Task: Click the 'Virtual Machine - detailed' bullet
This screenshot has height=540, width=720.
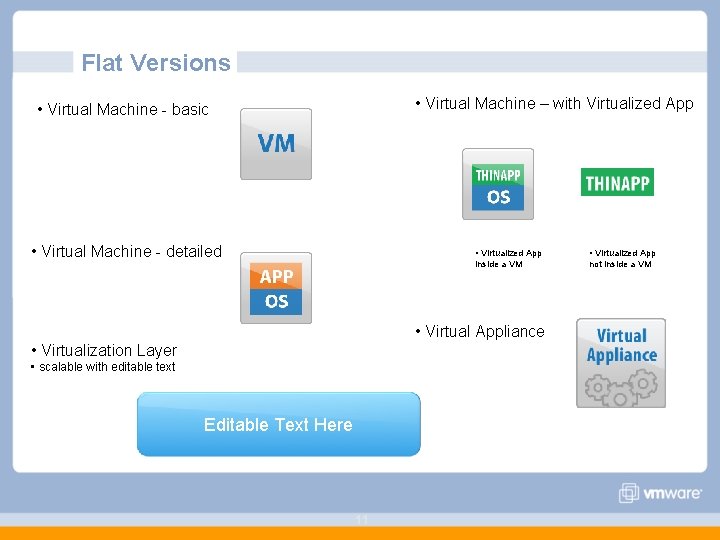Action: (127, 251)
